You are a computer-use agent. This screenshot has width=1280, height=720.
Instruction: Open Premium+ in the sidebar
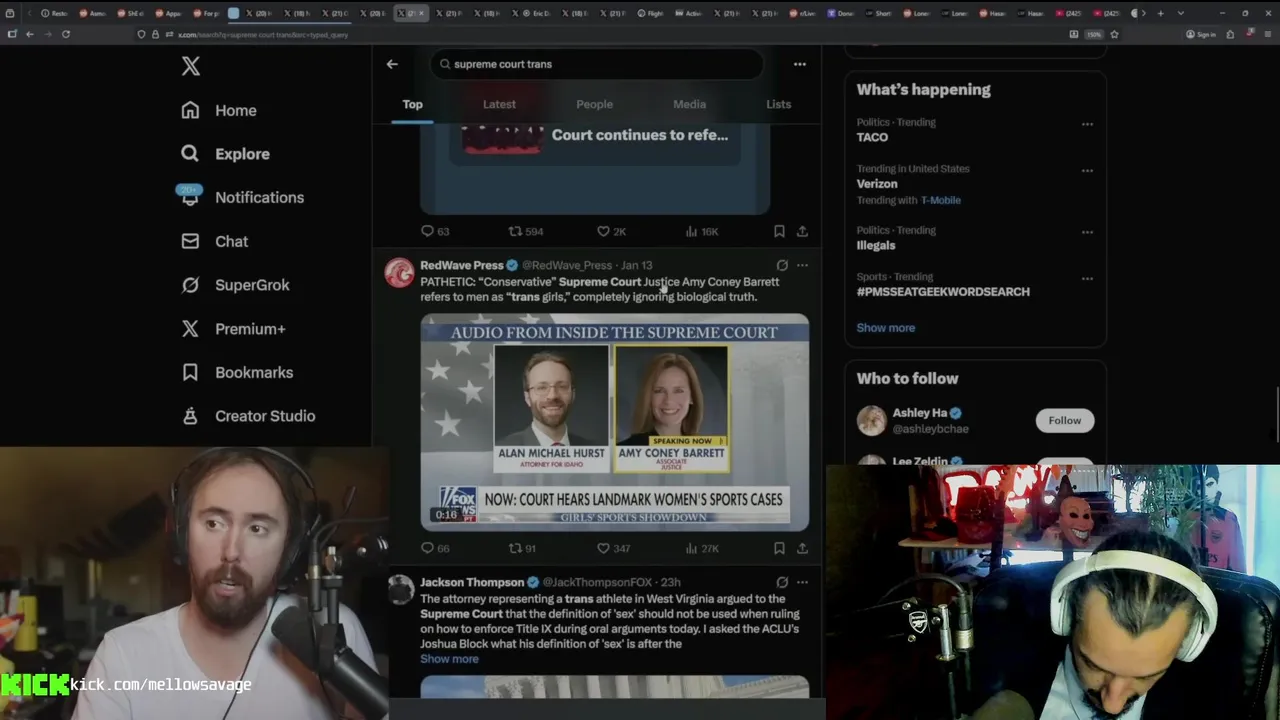pyautogui.click(x=233, y=328)
